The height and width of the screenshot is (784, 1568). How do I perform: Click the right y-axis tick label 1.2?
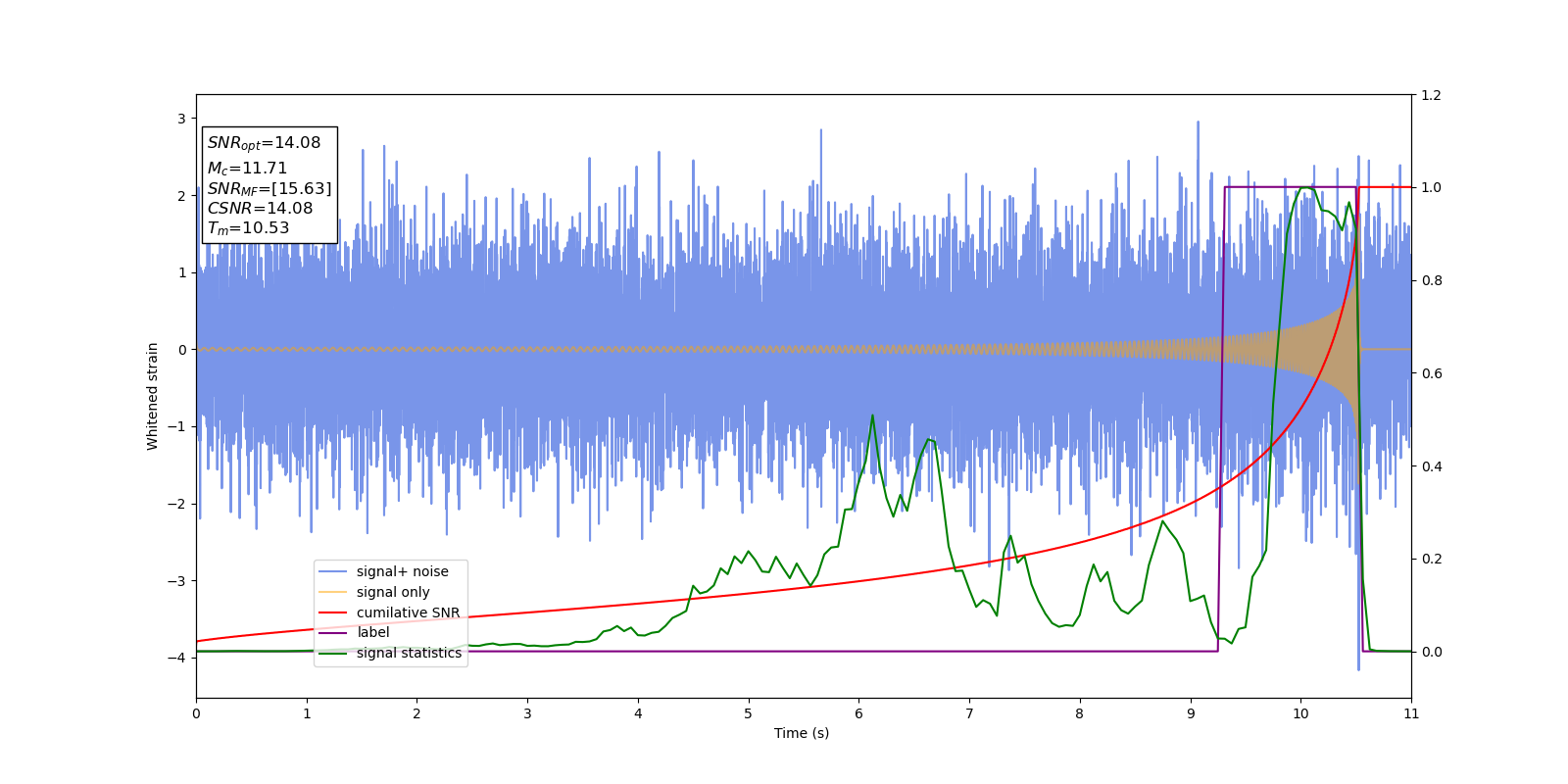click(x=1431, y=95)
